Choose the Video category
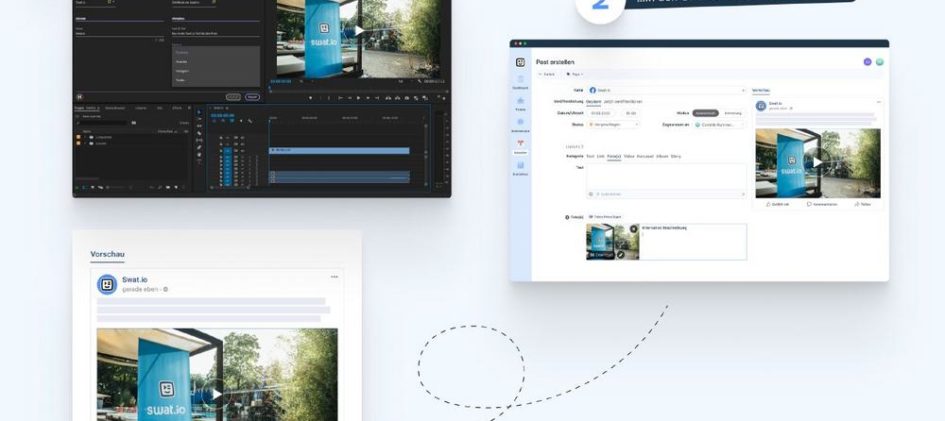 (629, 156)
